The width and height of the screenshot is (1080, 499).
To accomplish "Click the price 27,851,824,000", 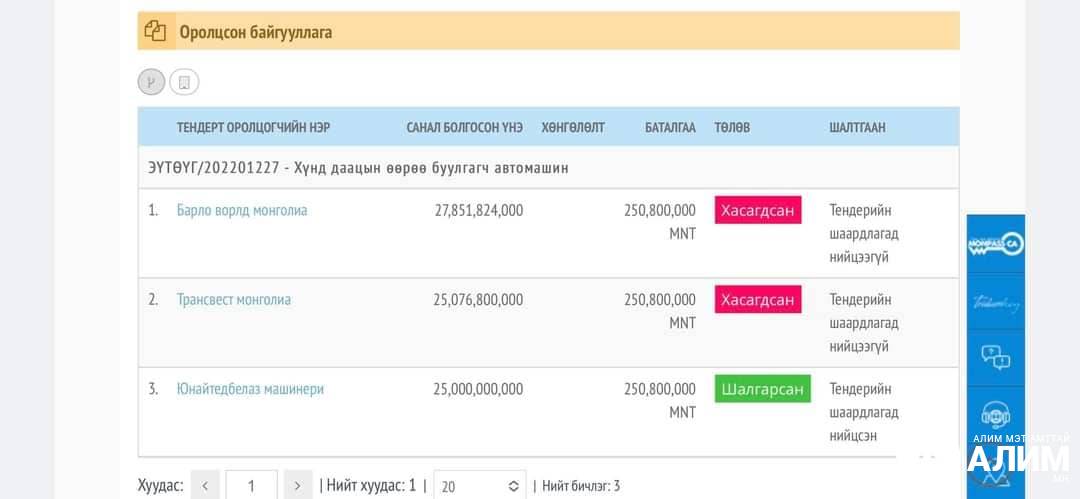I will click(x=479, y=210).
